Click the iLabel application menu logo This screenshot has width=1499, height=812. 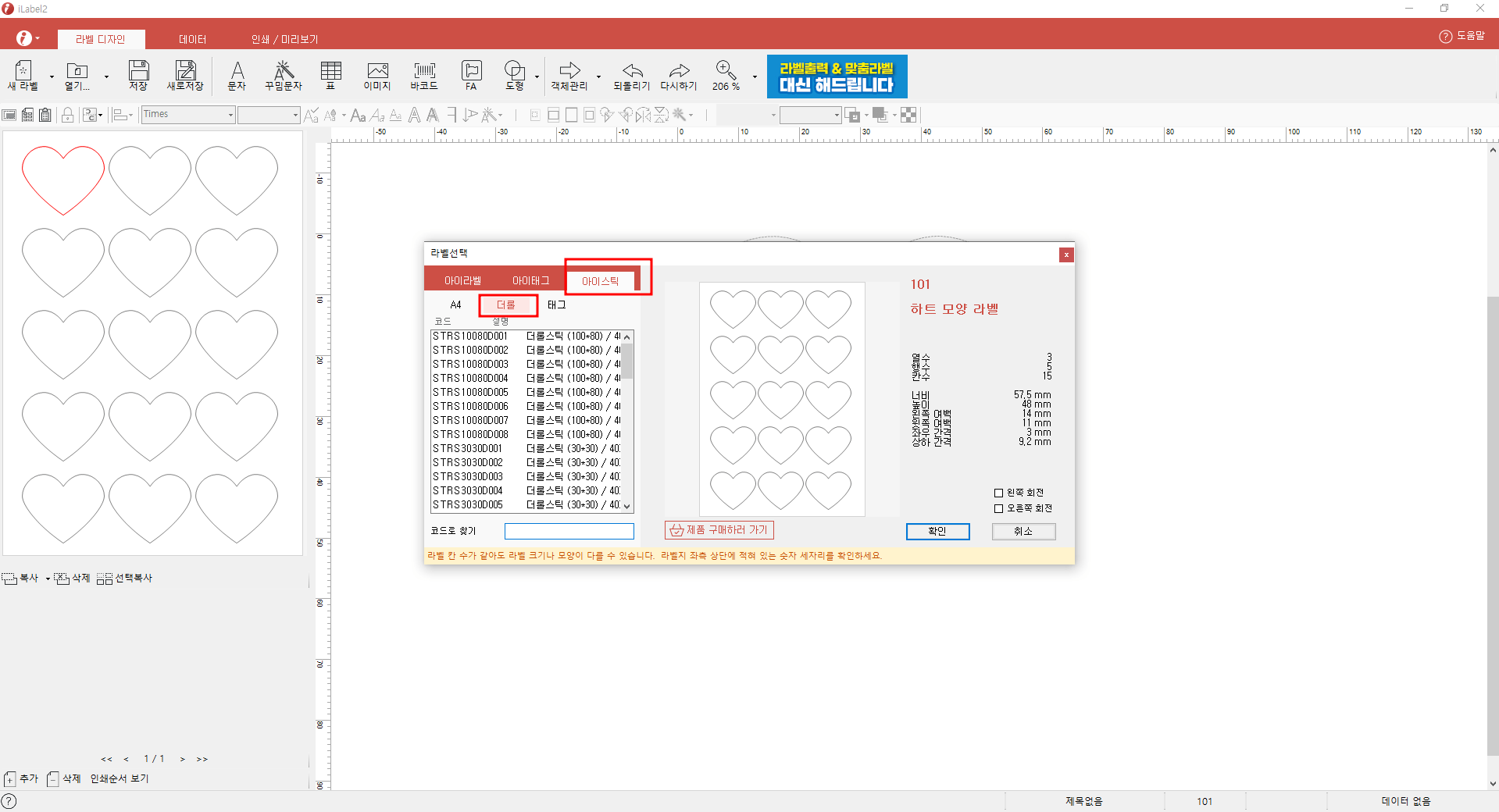pyautogui.click(x=24, y=37)
